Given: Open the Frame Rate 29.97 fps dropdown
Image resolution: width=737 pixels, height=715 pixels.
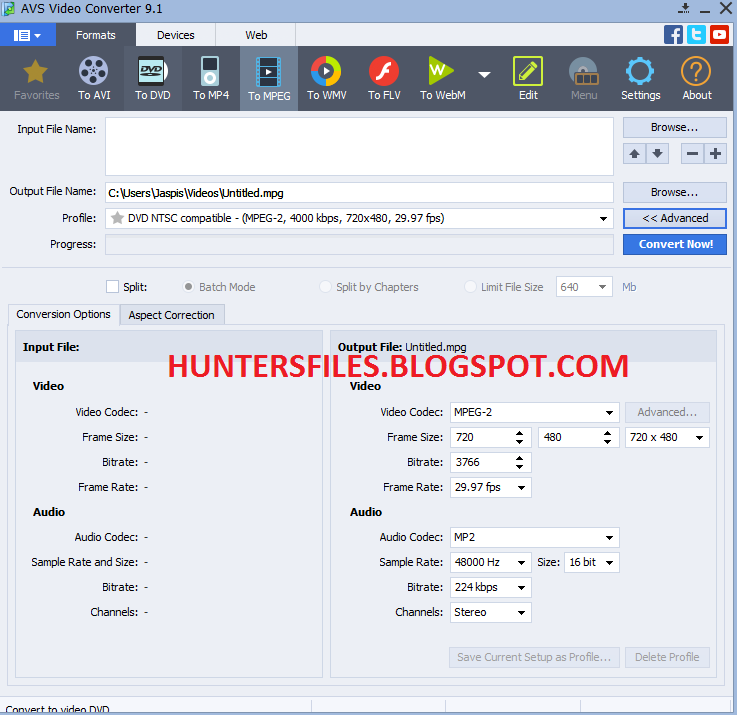Looking at the screenshot, I should click(x=491, y=487).
